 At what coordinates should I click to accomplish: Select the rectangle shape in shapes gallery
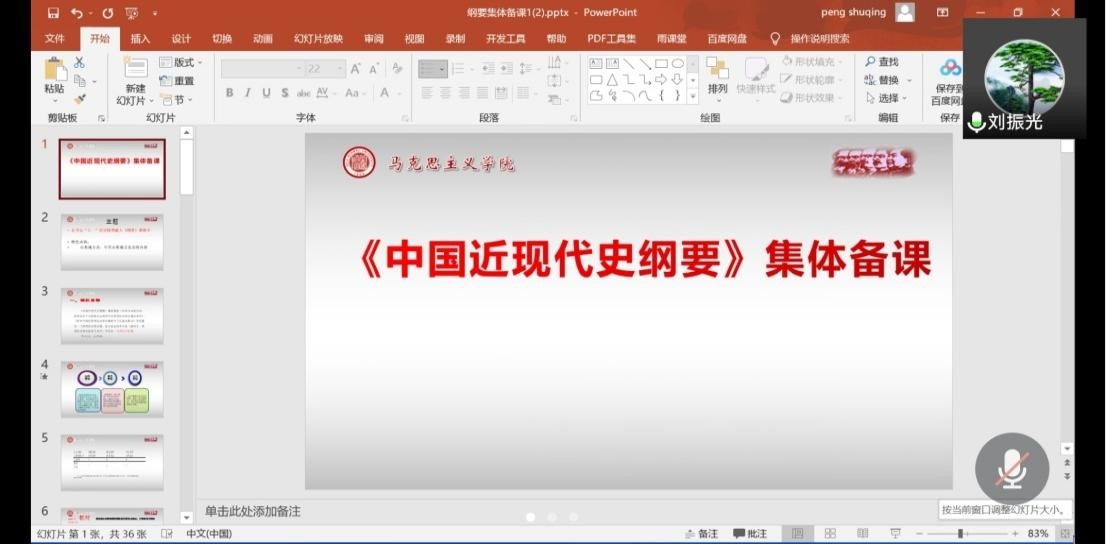coord(661,63)
